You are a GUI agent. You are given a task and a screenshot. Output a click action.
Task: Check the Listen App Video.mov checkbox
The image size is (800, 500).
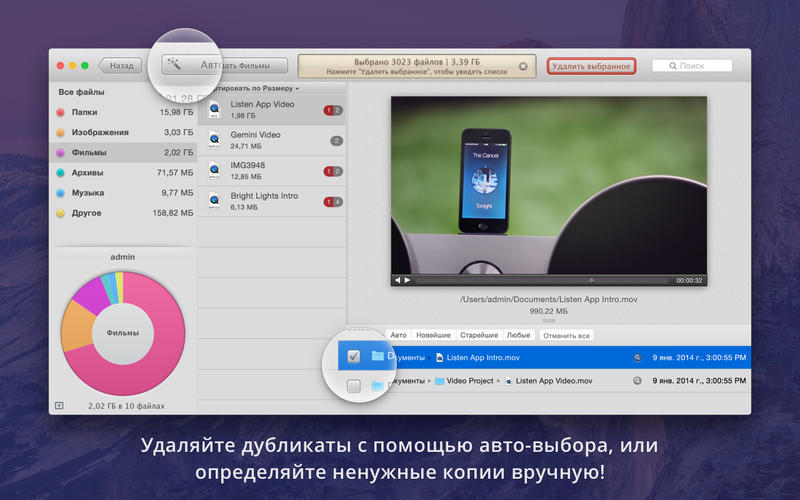point(354,386)
